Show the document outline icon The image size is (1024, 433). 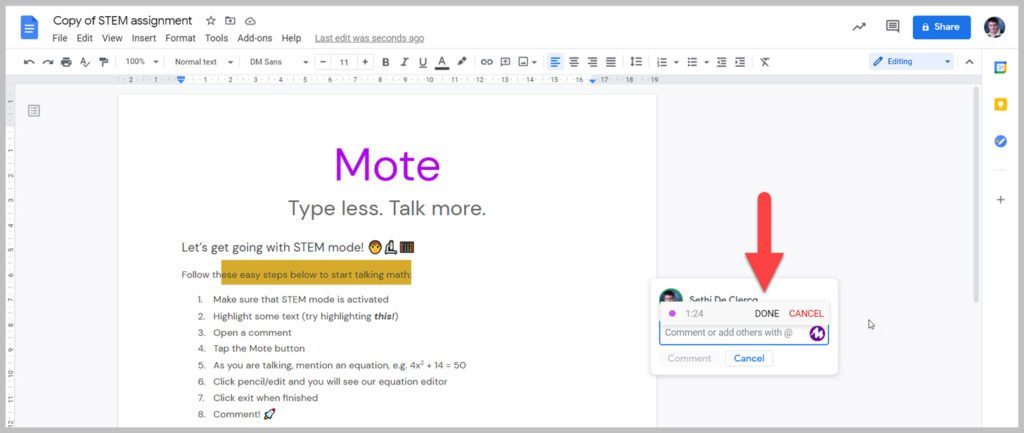tap(34, 111)
